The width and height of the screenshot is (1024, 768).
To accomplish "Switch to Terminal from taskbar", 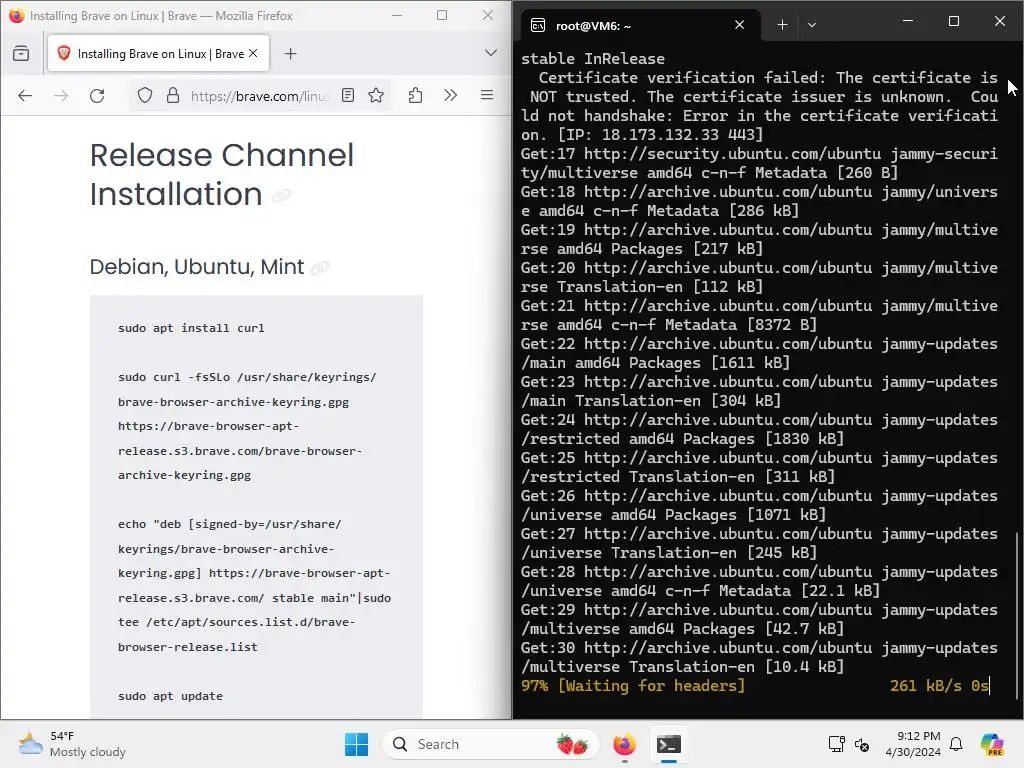I will [x=669, y=744].
